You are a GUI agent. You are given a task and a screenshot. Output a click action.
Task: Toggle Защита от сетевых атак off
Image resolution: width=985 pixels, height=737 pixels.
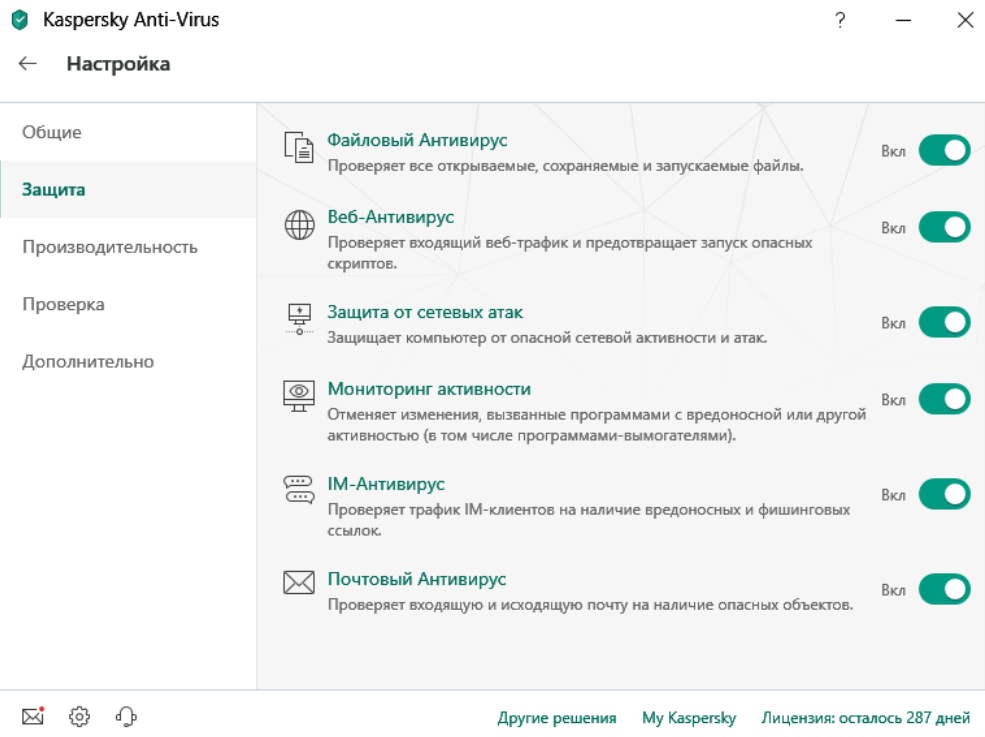[945, 322]
